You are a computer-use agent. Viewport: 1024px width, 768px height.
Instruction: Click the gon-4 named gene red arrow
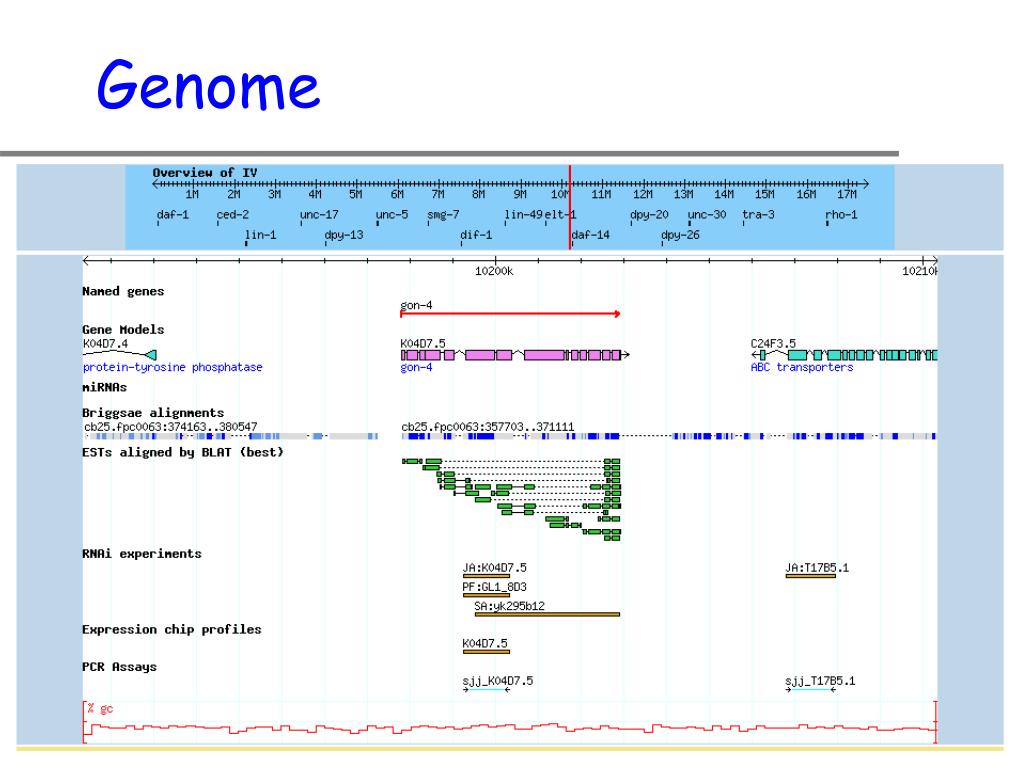point(510,314)
